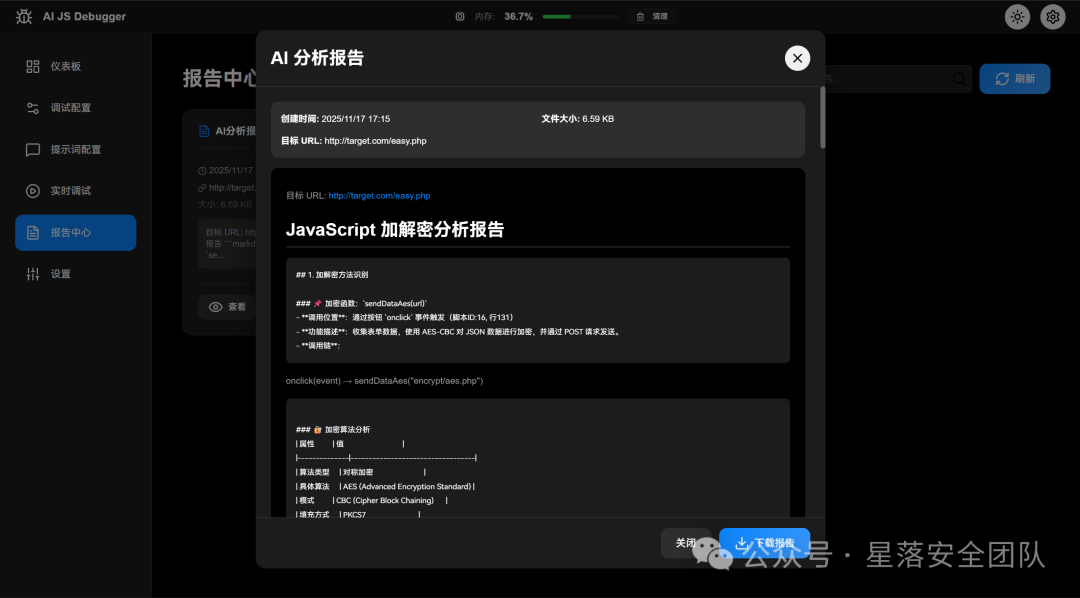This screenshot has width=1080, height=598.
Task: Click the 36.7% memory value
Action: 518,17
